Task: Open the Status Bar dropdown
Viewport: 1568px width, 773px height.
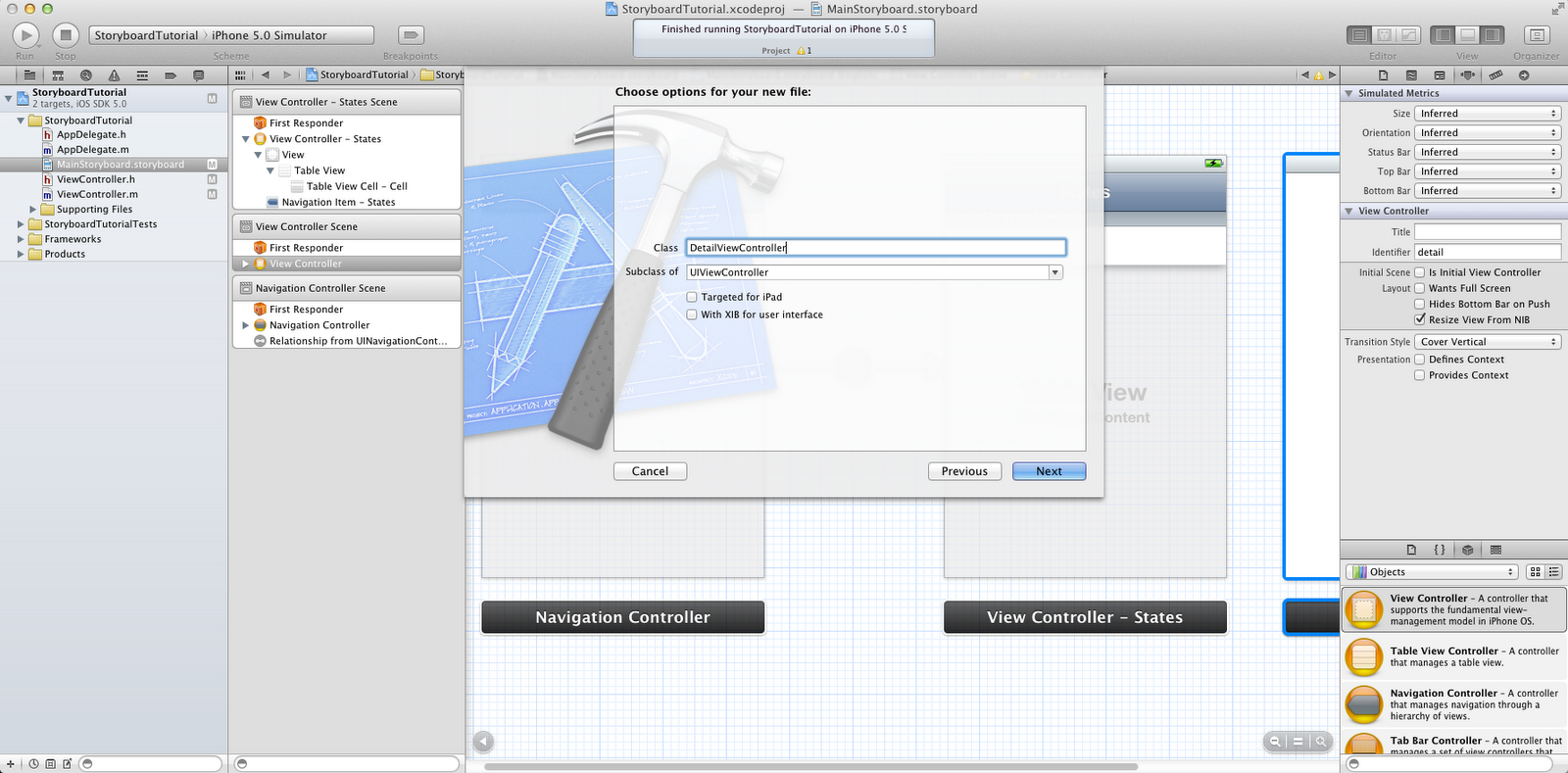Action: [x=1488, y=152]
